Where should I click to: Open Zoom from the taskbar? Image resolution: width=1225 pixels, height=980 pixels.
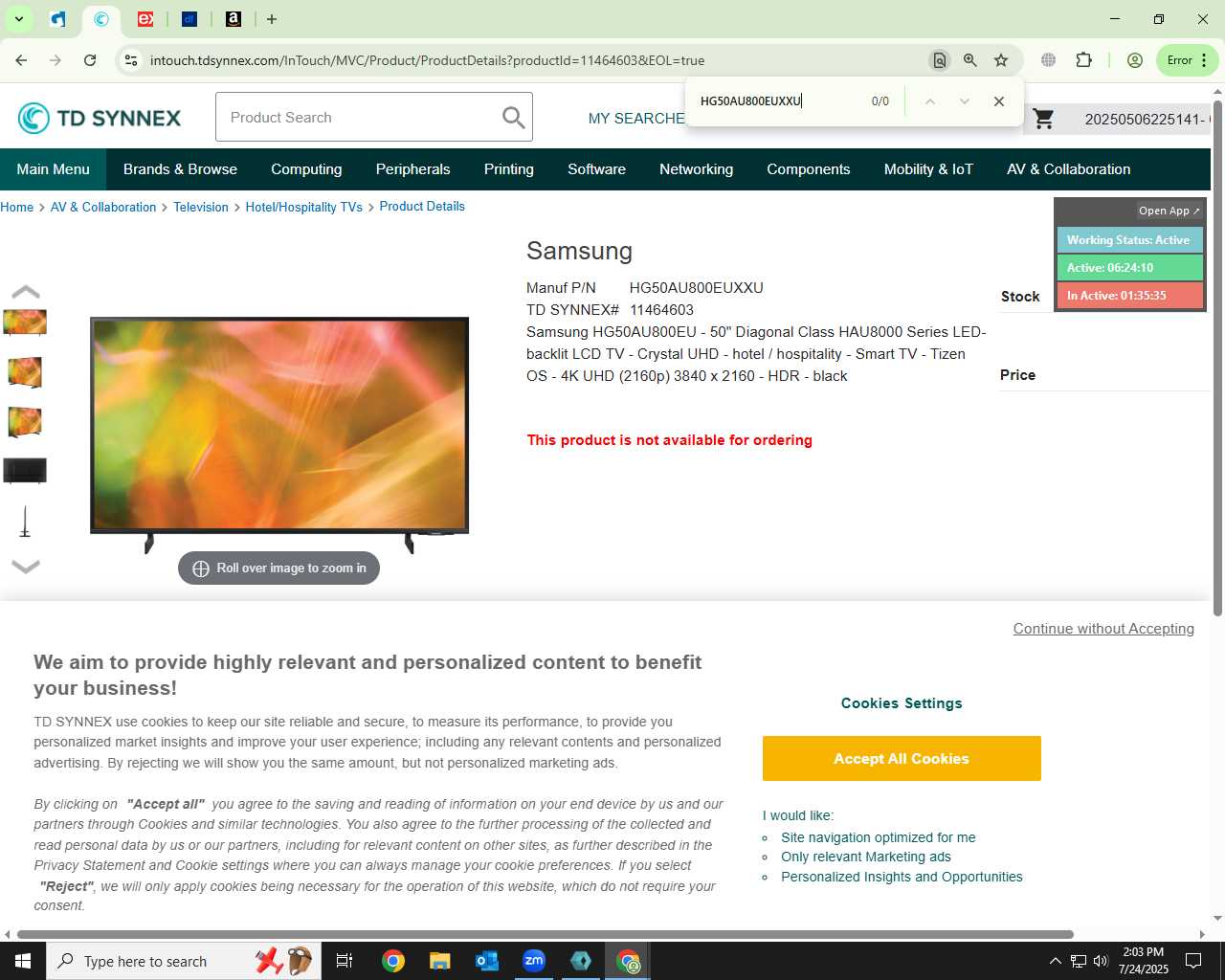click(x=534, y=961)
